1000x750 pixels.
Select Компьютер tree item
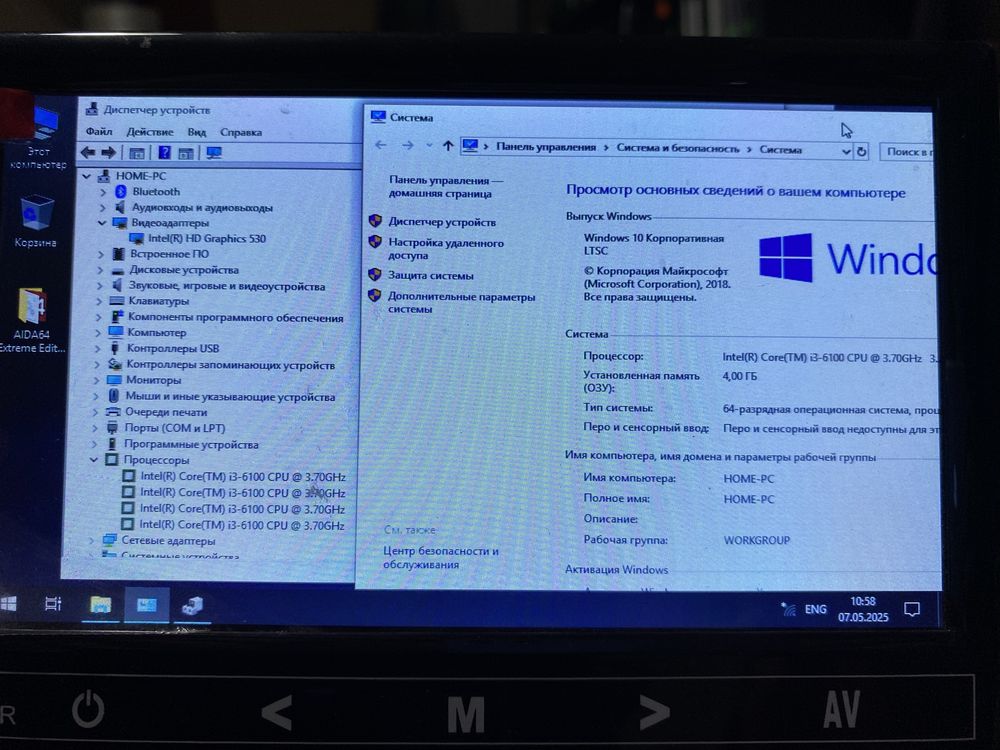tap(157, 332)
